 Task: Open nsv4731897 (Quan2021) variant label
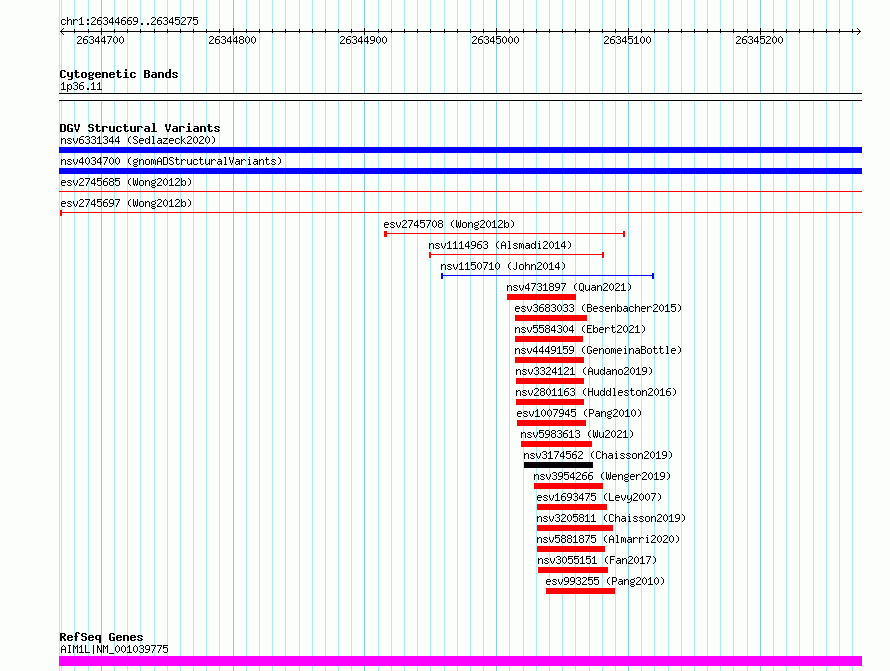coord(569,287)
